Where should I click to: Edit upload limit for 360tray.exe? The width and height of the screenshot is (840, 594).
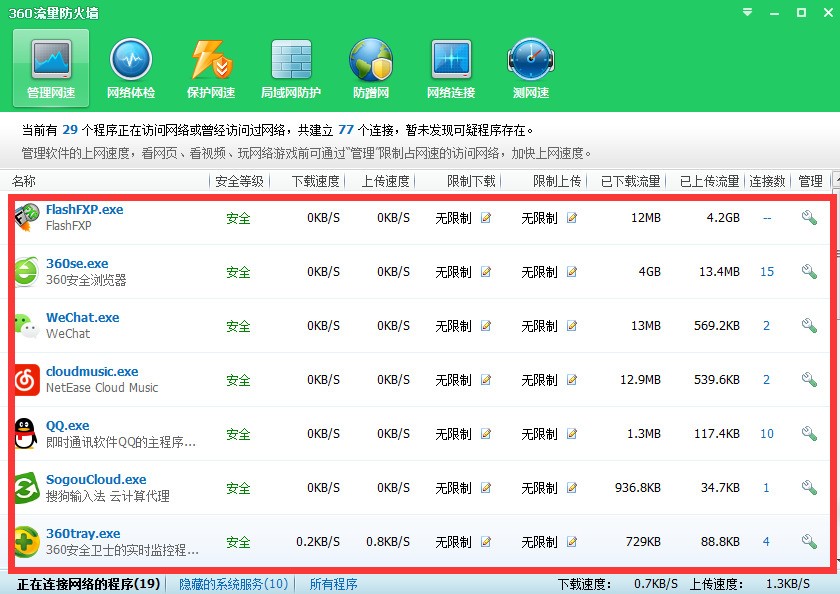click(572, 542)
